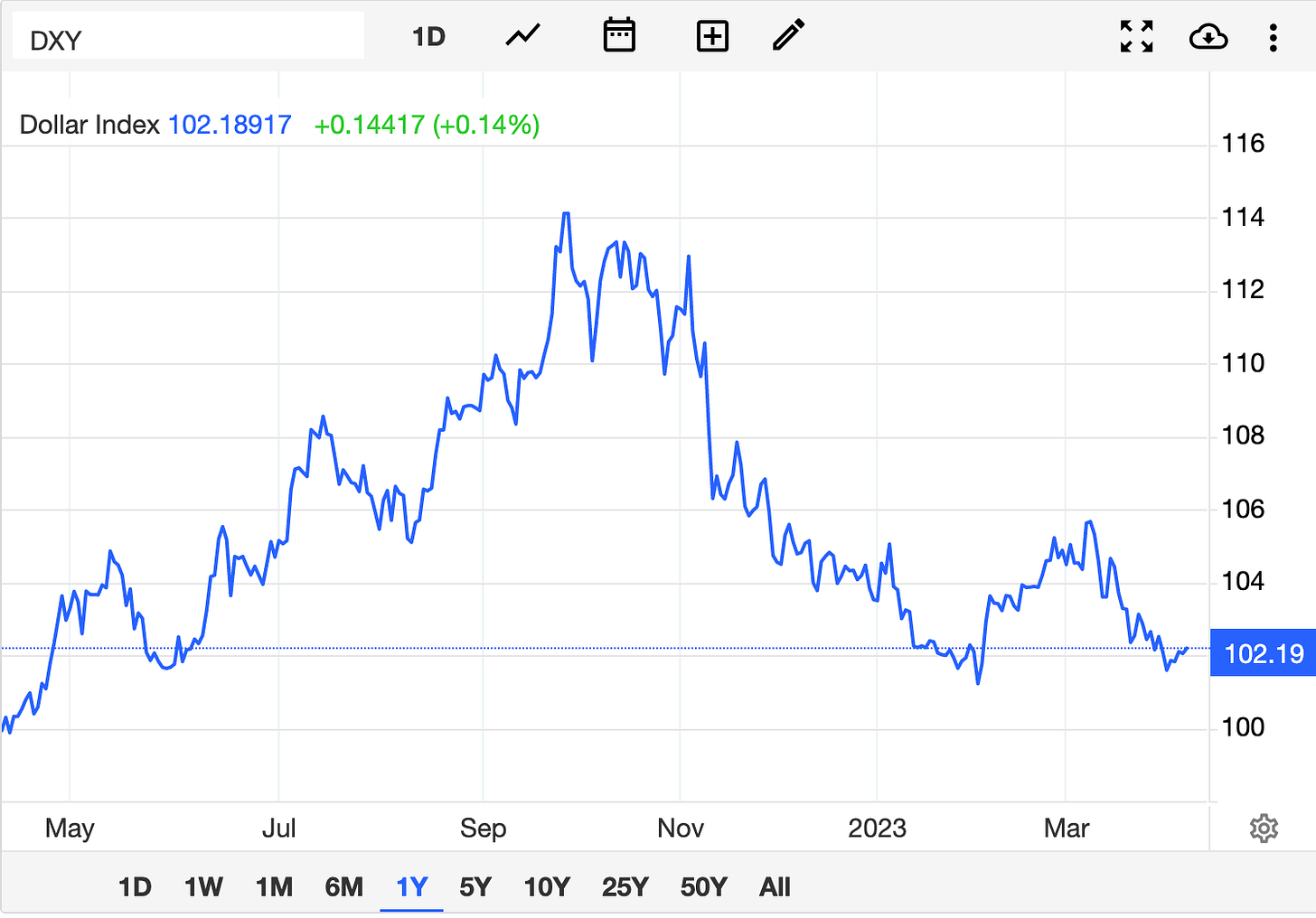
Task: Switch to the 1M range tab
Action: coord(274,887)
